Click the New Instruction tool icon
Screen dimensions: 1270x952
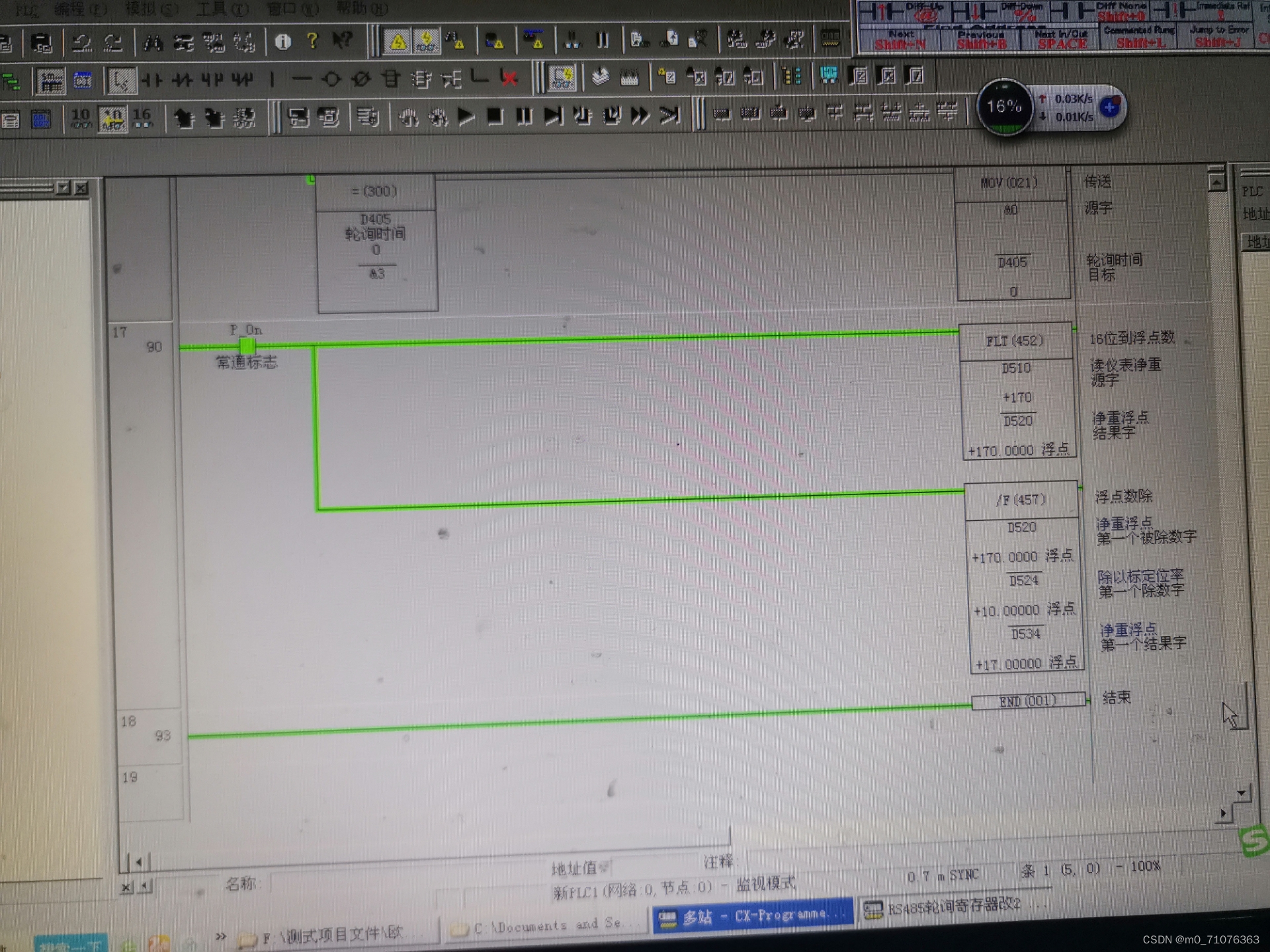(392, 79)
